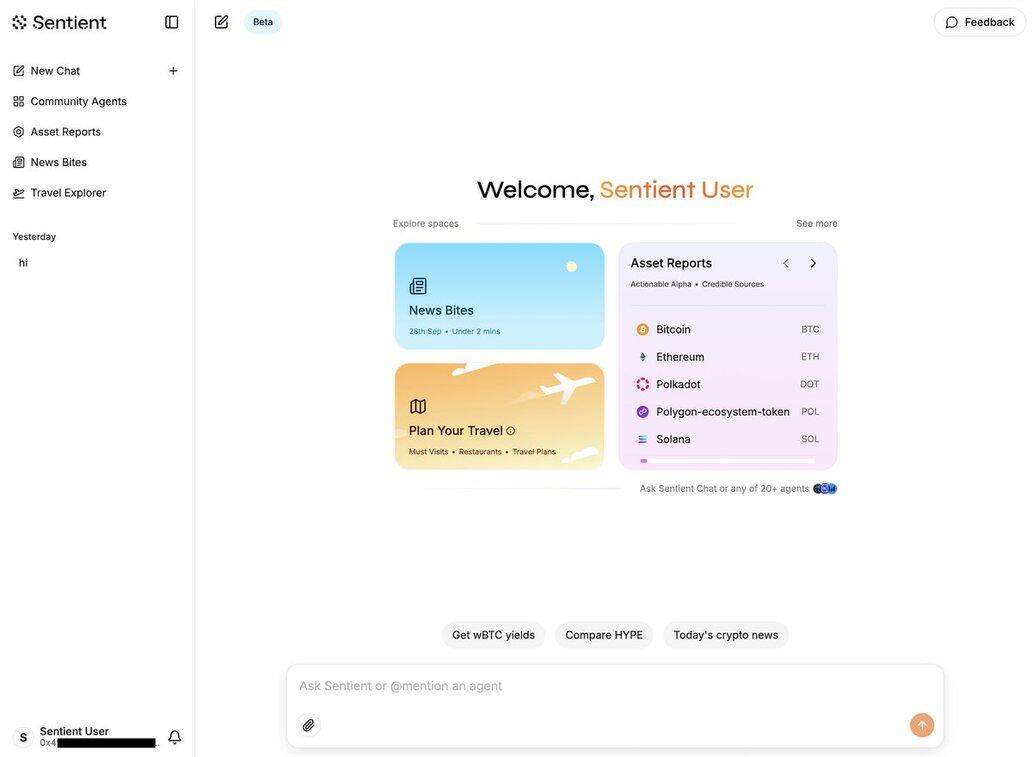Image resolution: width=1032 pixels, height=757 pixels.
Task: Click the plus icon next to New Chat
Action: (173, 70)
